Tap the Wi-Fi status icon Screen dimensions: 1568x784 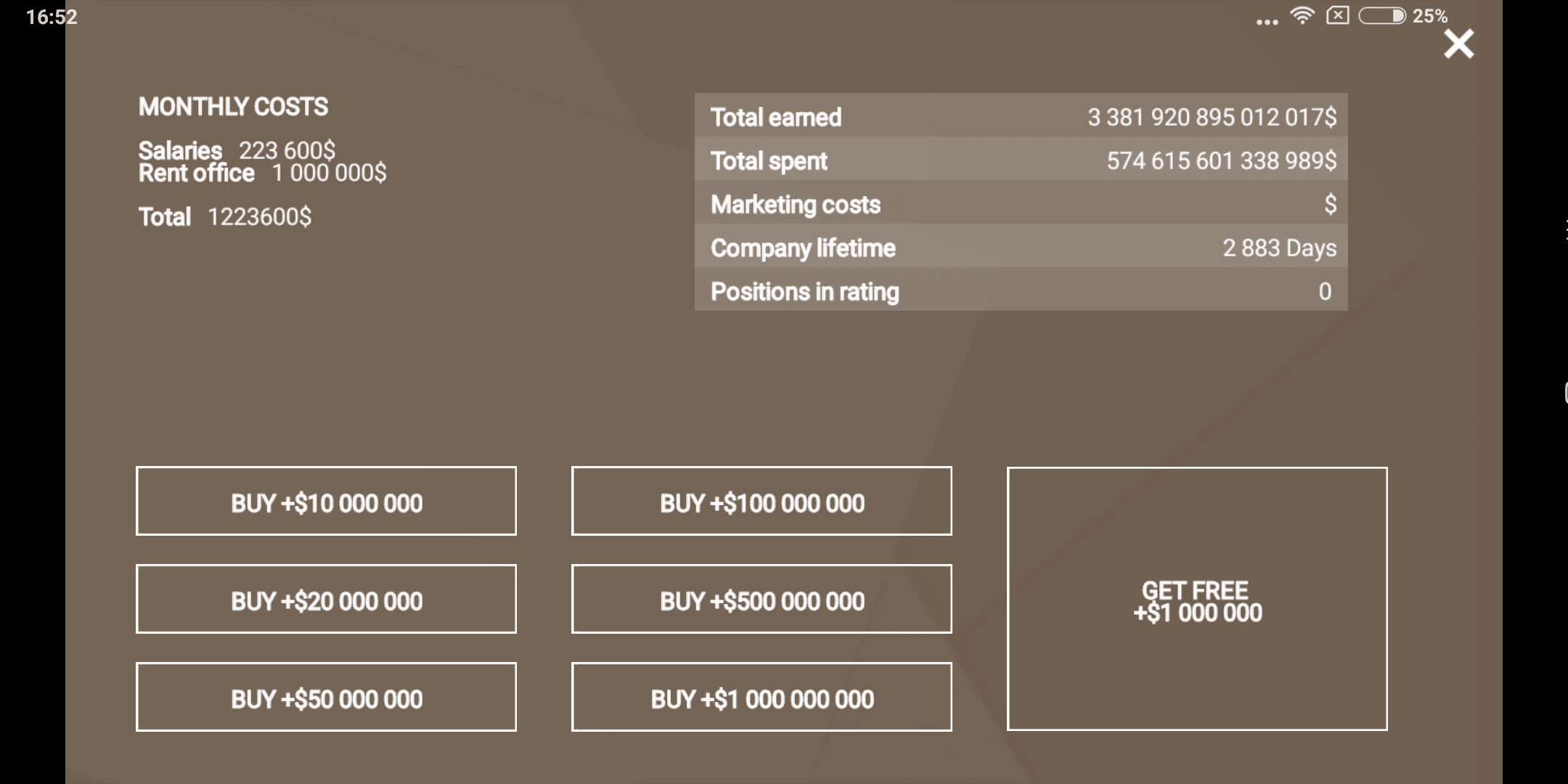click(x=1302, y=15)
